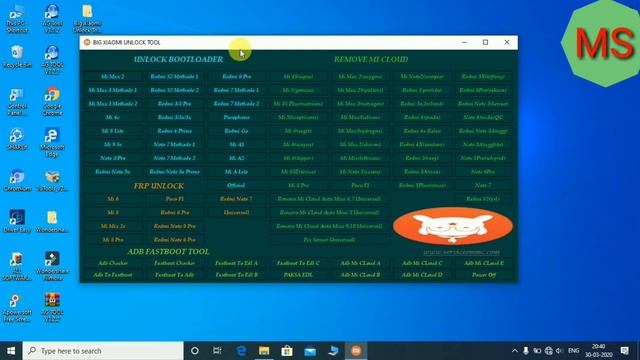The height and width of the screenshot is (360, 640).
Task: Select Redmi S2 Methode 2
Action: (x=174, y=90)
